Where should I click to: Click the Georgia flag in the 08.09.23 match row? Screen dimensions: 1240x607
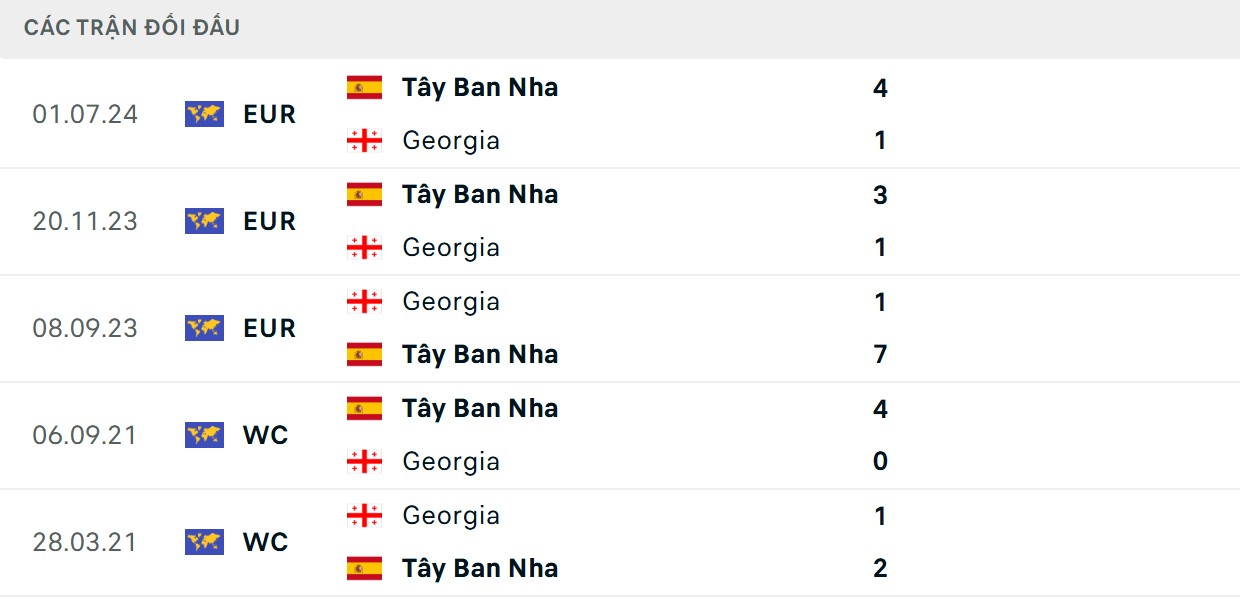364,301
